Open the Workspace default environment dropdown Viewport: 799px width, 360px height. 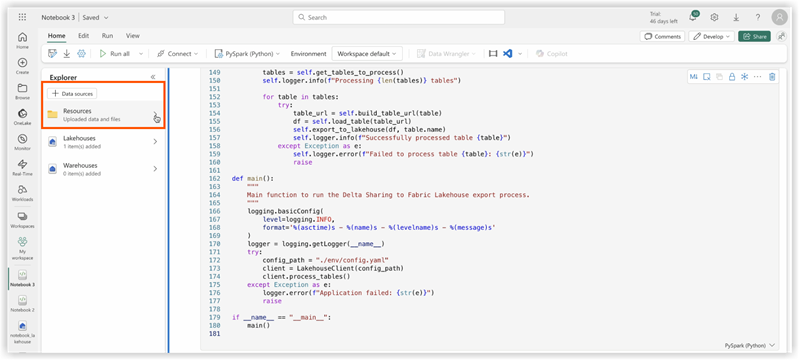point(367,54)
